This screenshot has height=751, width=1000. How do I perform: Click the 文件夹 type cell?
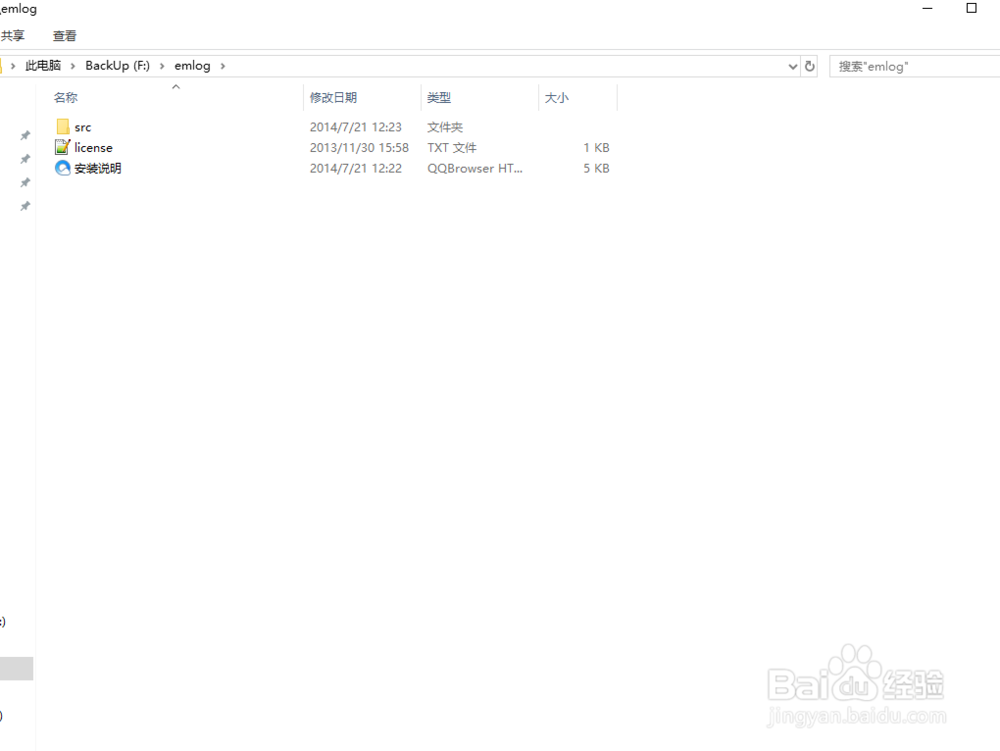[445, 127]
